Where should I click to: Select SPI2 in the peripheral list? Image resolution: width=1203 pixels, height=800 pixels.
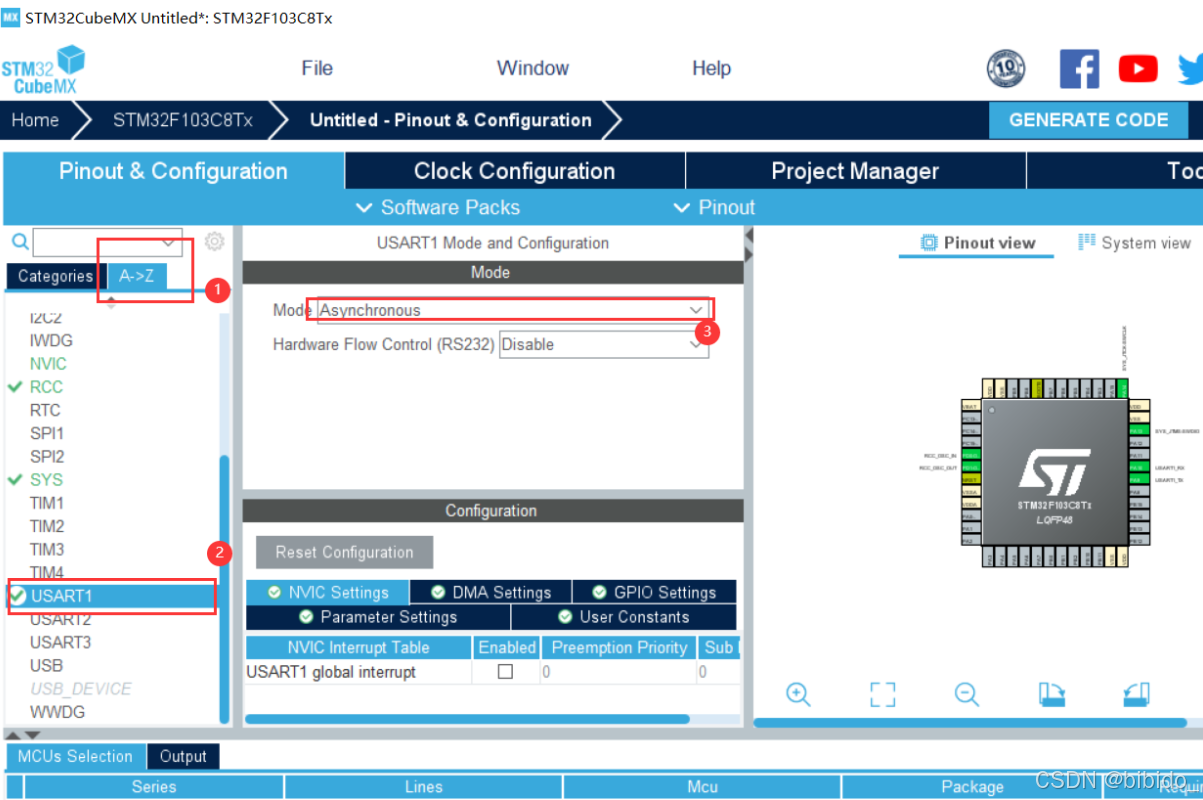tap(47, 456)
